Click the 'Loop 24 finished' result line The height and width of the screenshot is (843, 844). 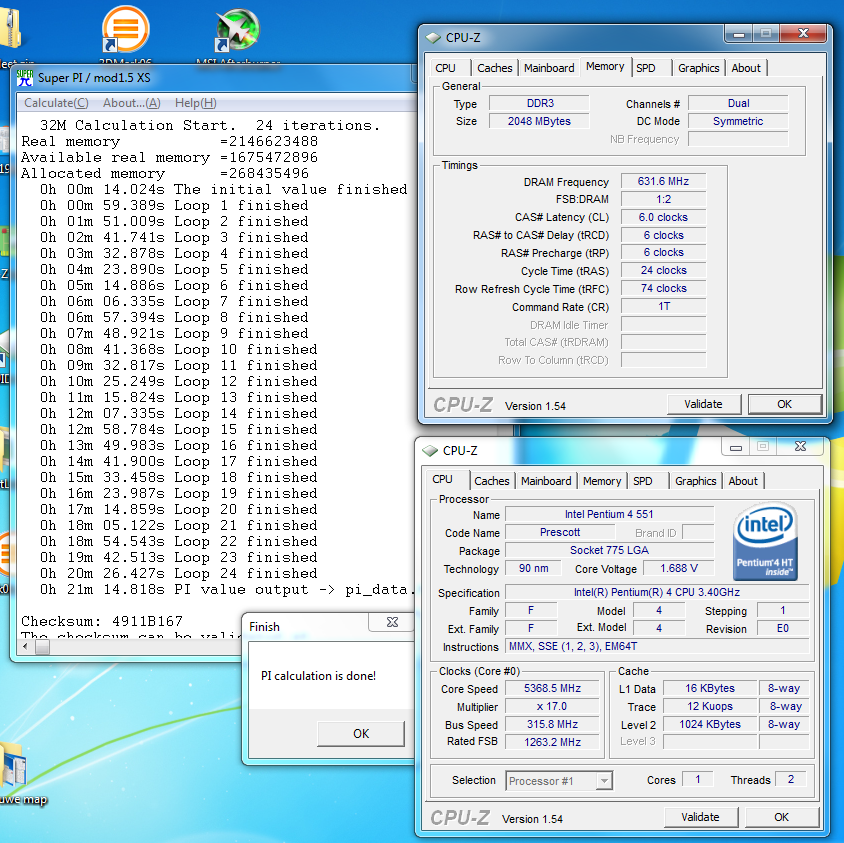179,573
